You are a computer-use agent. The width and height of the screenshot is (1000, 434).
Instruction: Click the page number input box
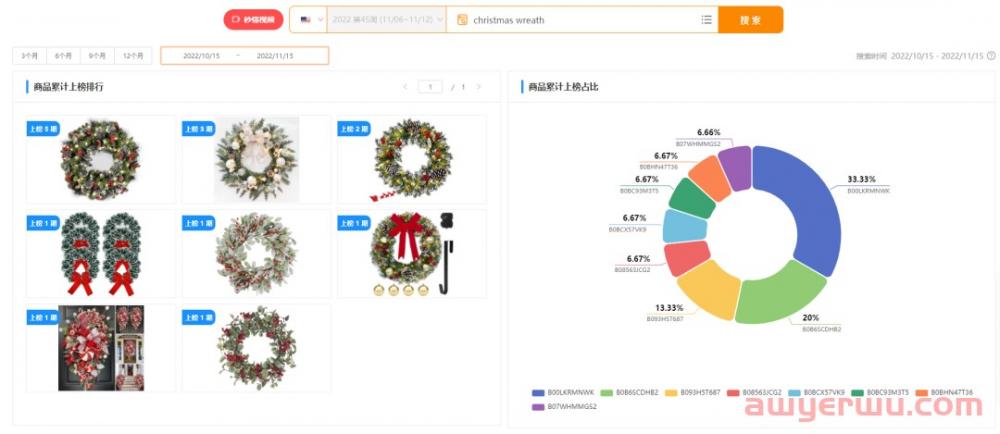click(x=430, y=87)
